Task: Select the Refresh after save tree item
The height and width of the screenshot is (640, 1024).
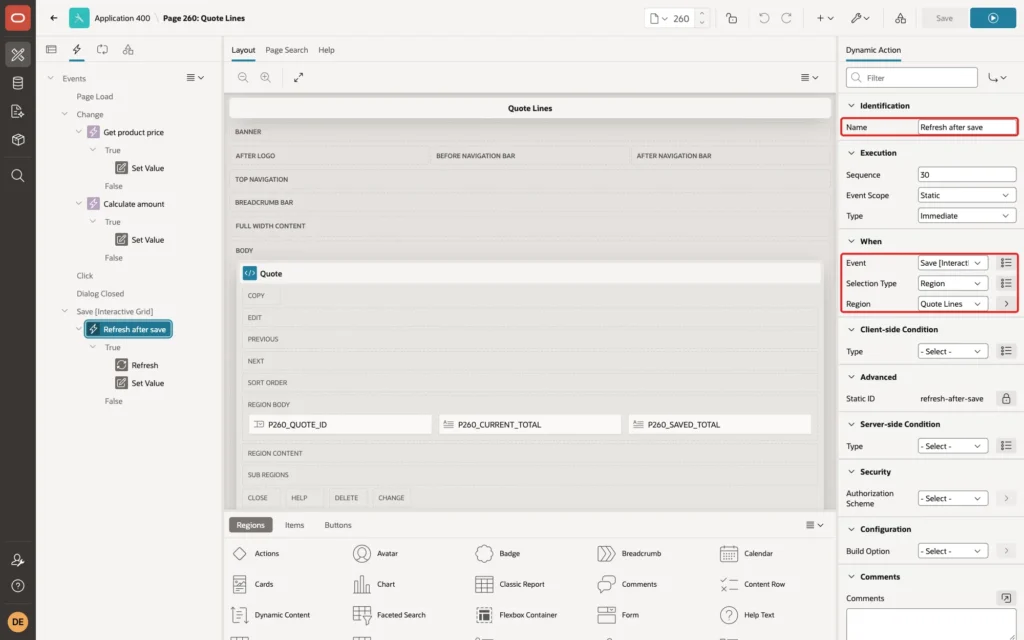Action: 128,329
